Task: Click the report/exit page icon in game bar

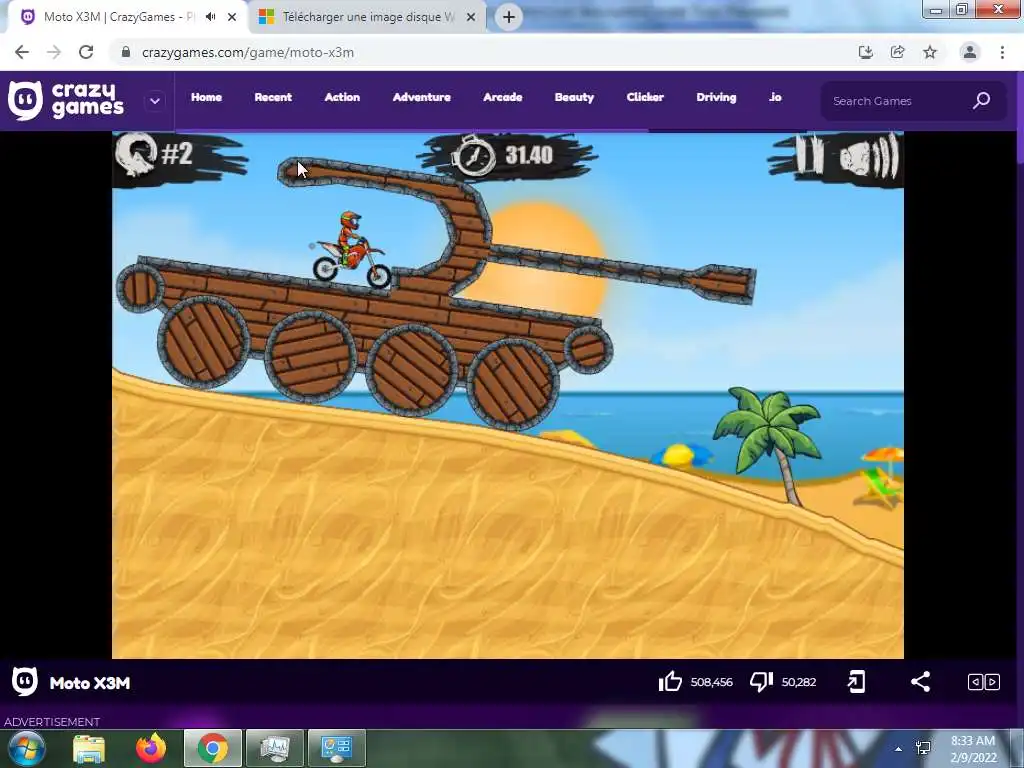Action: (x=856, y=682)
